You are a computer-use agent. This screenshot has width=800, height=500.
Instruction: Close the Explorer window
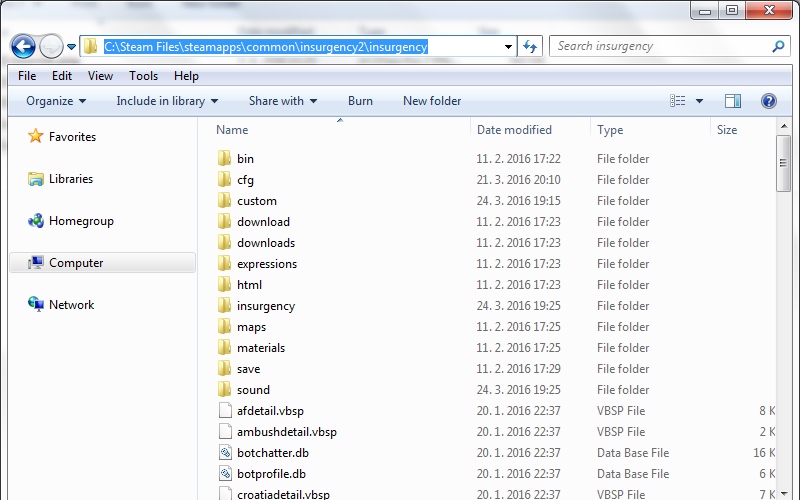[769, 10]
